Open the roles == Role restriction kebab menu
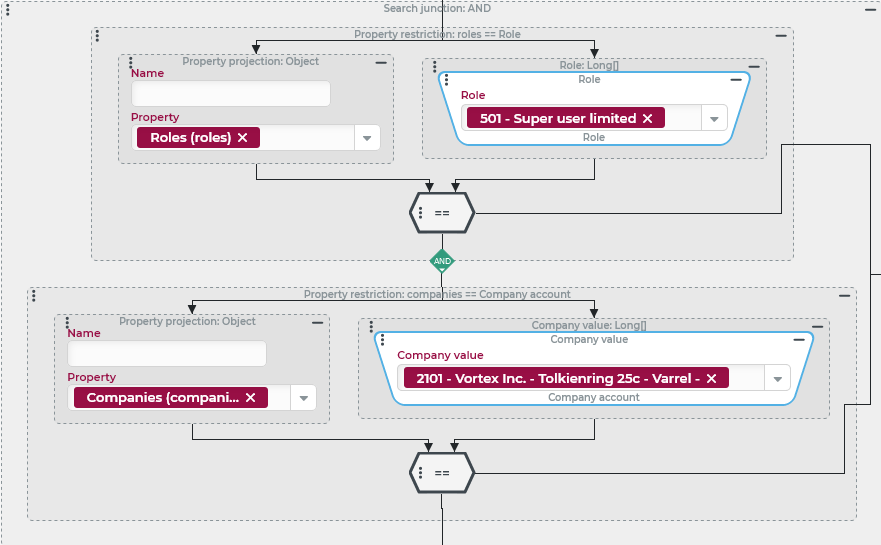The height and width of the screenshot is (545, 881). tap(97, 35)
